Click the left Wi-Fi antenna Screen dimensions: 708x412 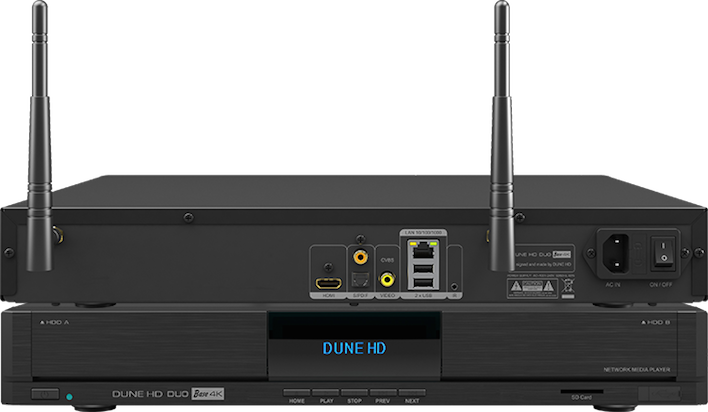40,136
